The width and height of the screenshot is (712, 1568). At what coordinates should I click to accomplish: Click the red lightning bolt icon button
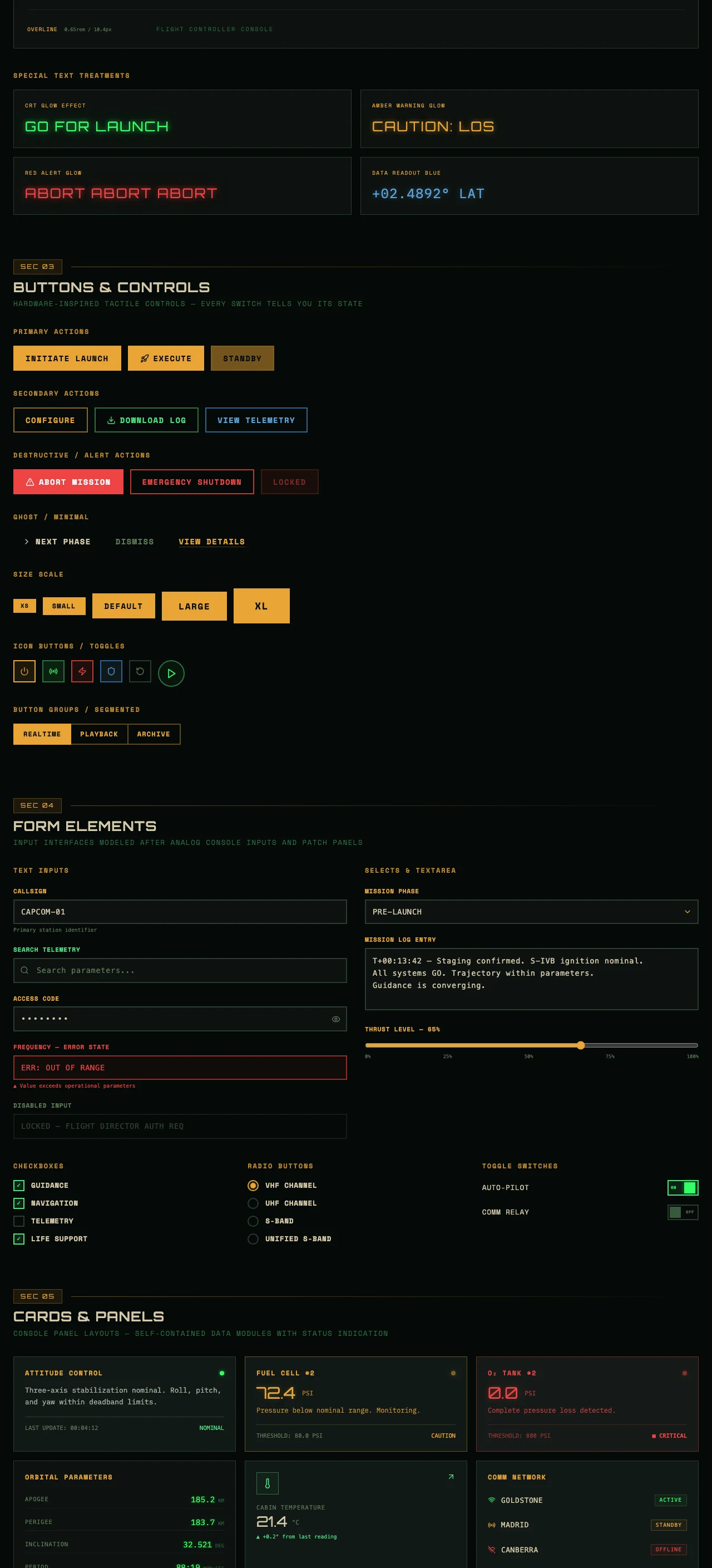[x=82, y=671]
